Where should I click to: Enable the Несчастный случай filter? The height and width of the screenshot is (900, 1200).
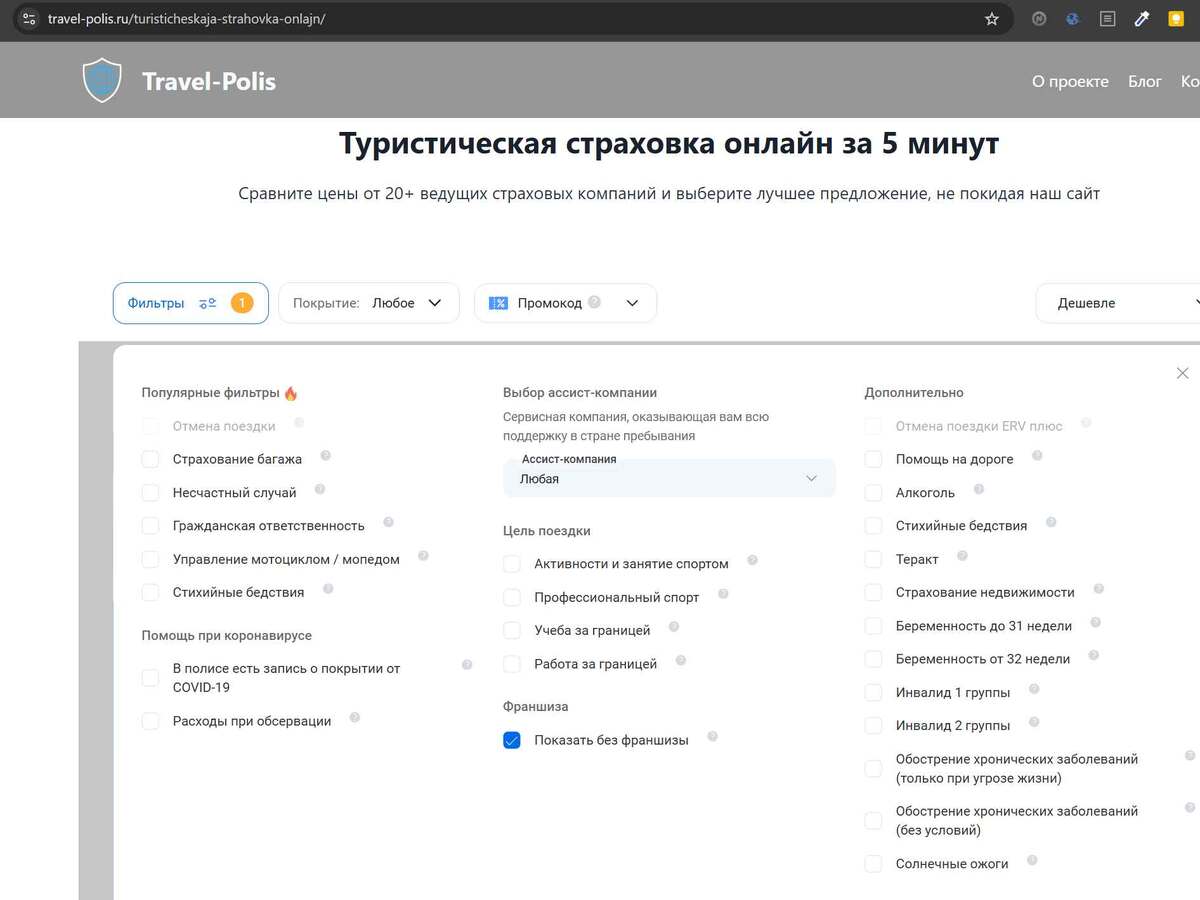click(151, 492)
